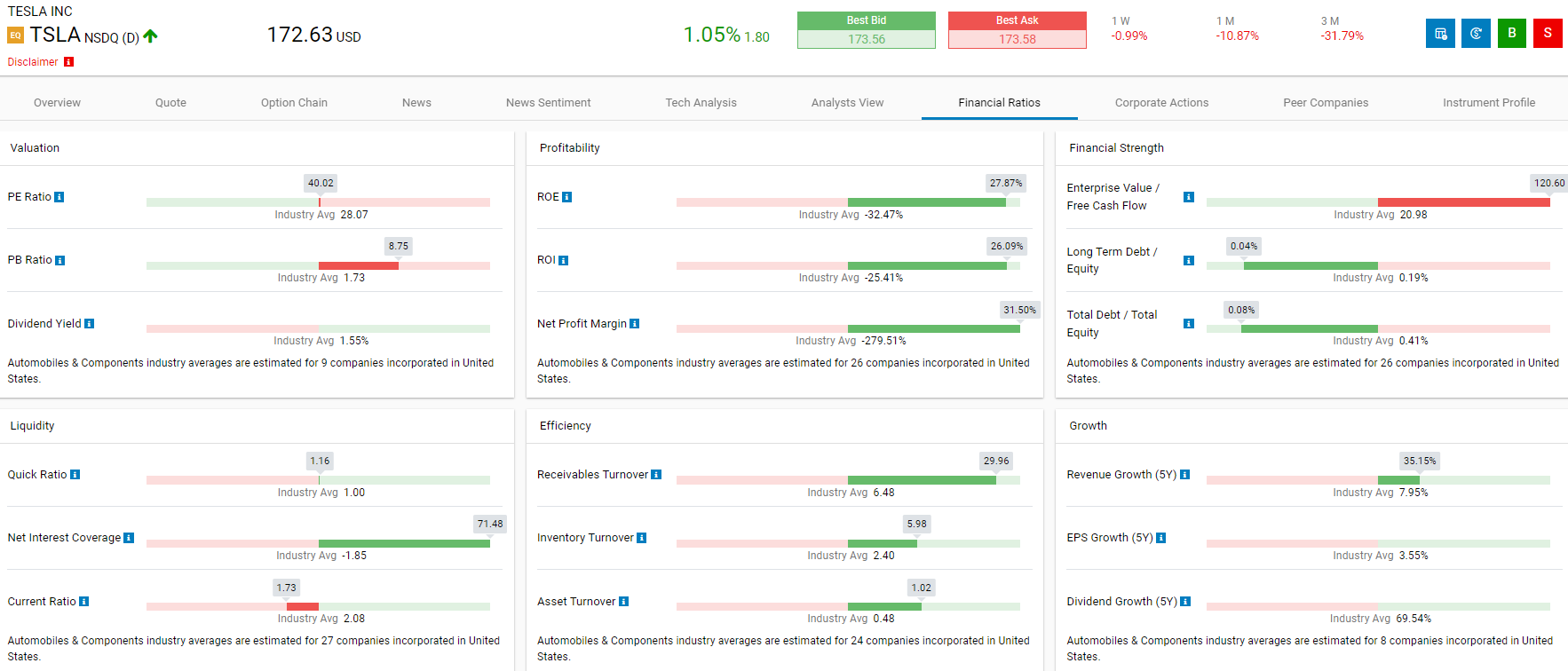Open the Corporate Actions tab
Screen dimensions: 1568x671
[x=1161, y=103]
